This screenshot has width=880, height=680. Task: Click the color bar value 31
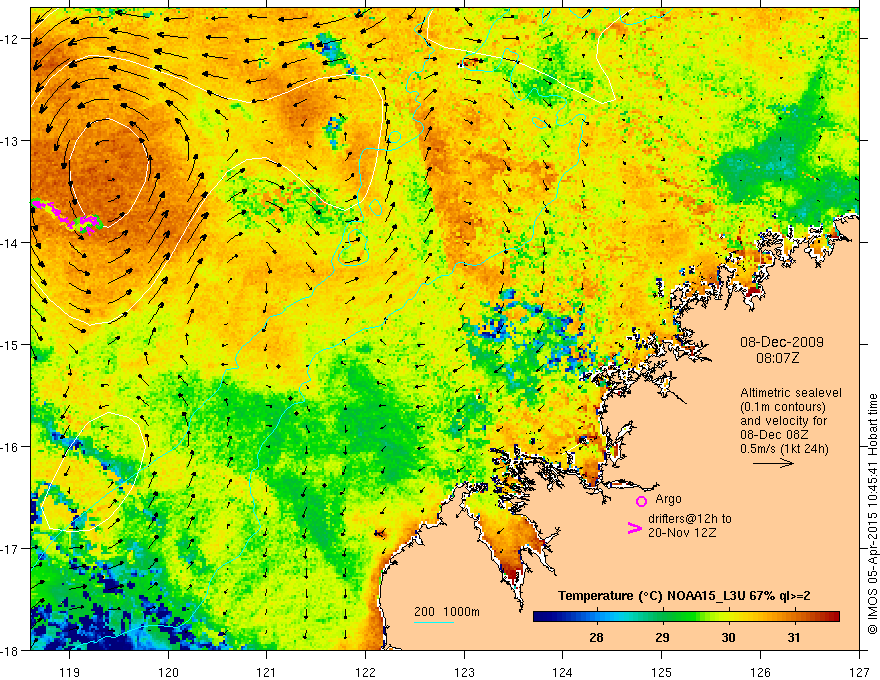point(793,637)
